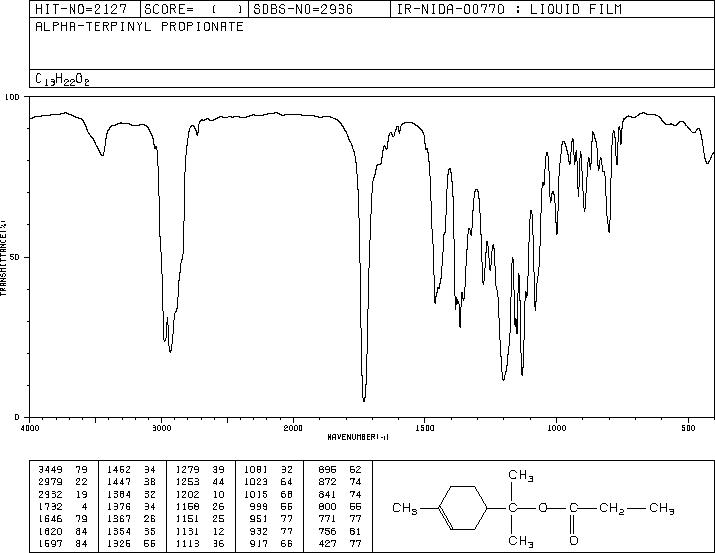Select the 1131 entry in the peak table

click(187, 531)
